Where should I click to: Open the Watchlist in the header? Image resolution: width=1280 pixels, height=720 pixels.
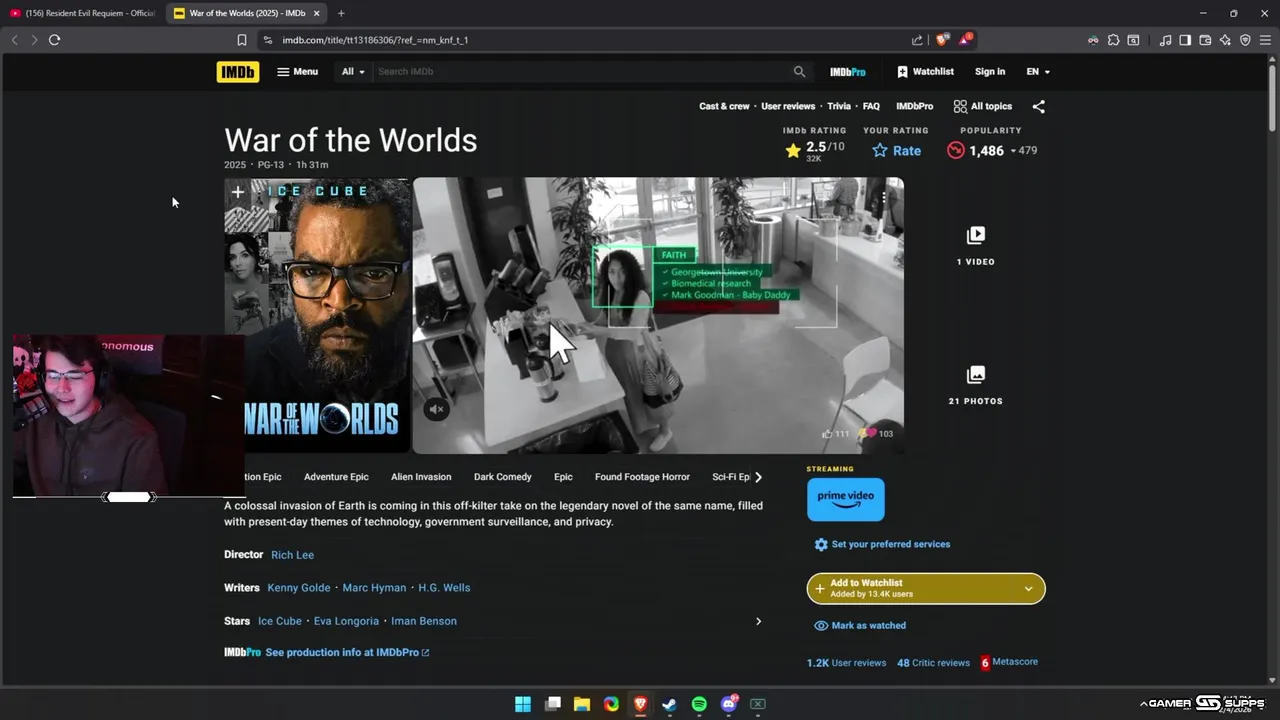click(x=925, y=72)
